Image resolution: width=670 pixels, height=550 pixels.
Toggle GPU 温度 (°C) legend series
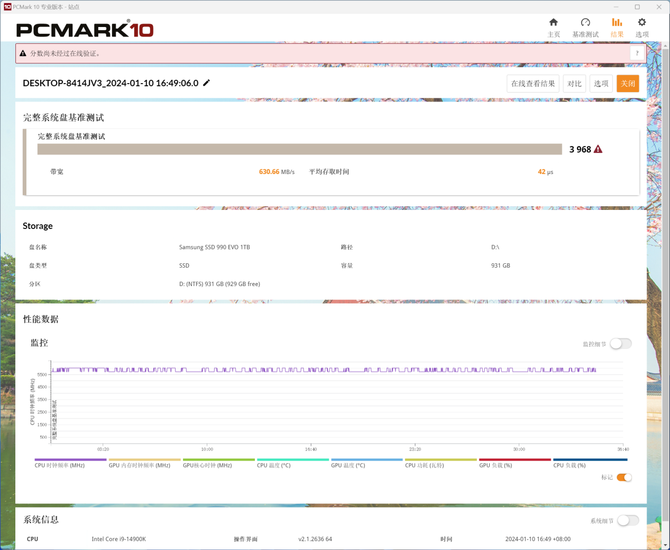367,463
